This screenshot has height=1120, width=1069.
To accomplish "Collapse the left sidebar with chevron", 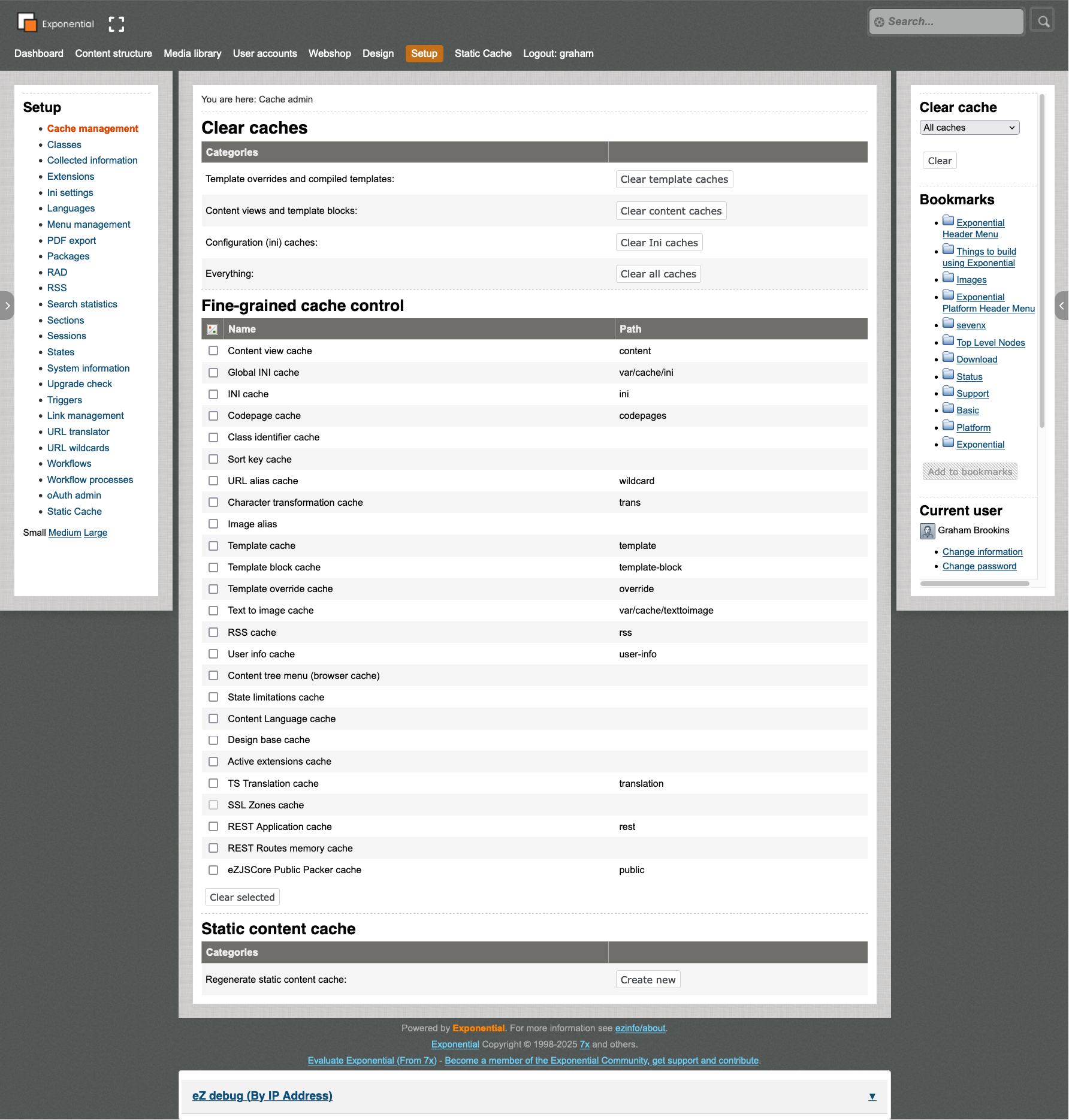I will click(7, 306).
